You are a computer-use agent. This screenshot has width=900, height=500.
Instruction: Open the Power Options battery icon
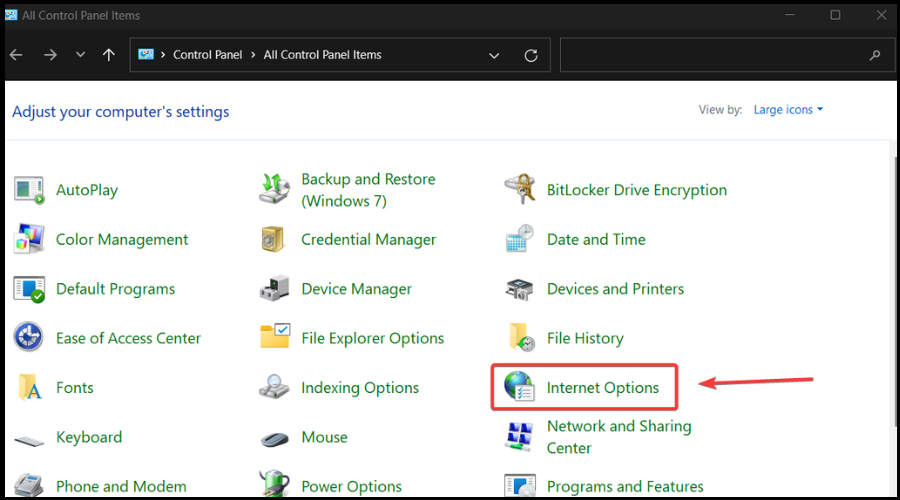274,484
